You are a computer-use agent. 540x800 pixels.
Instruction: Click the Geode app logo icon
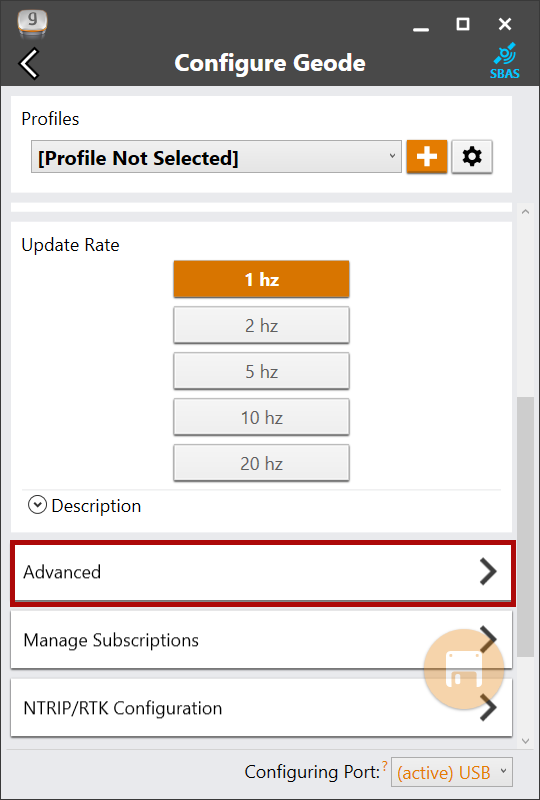[32, 23]
